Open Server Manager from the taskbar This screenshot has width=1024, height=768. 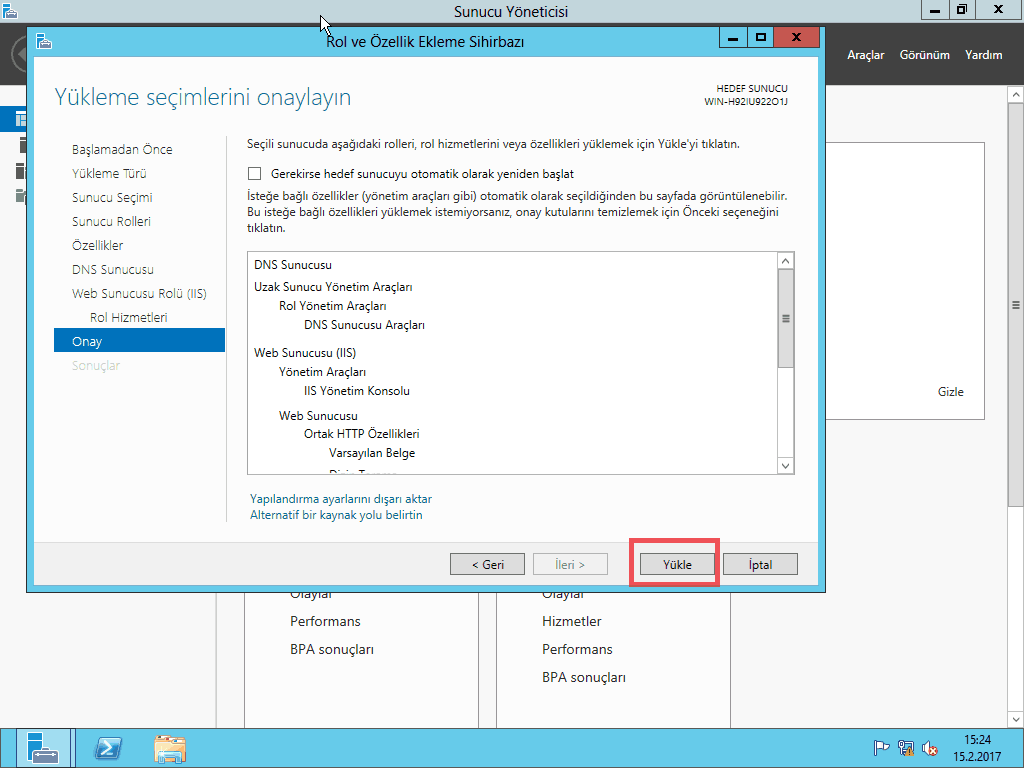(43, 748)
